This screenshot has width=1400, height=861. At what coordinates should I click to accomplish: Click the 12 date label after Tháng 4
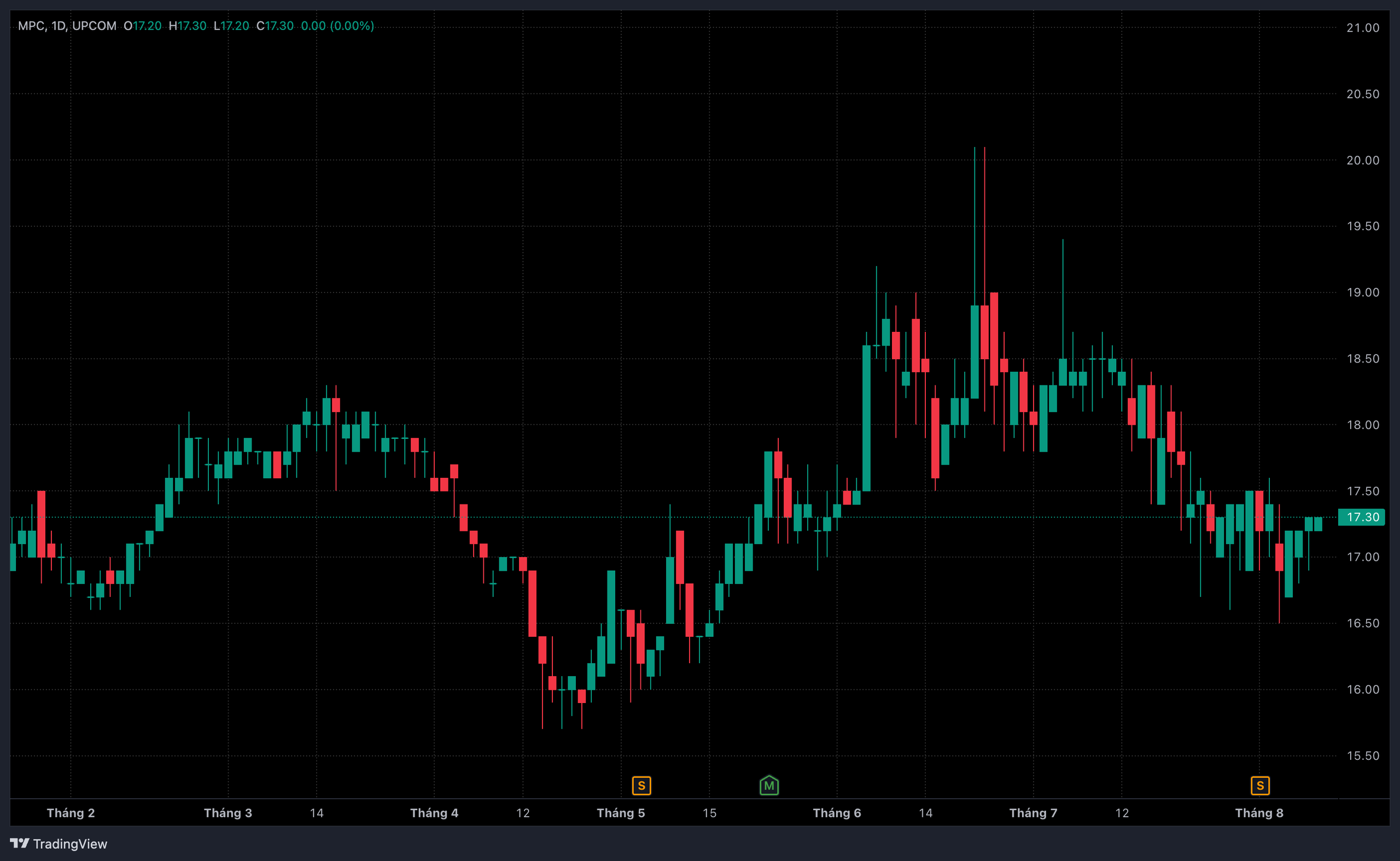[x=523, y=812]
